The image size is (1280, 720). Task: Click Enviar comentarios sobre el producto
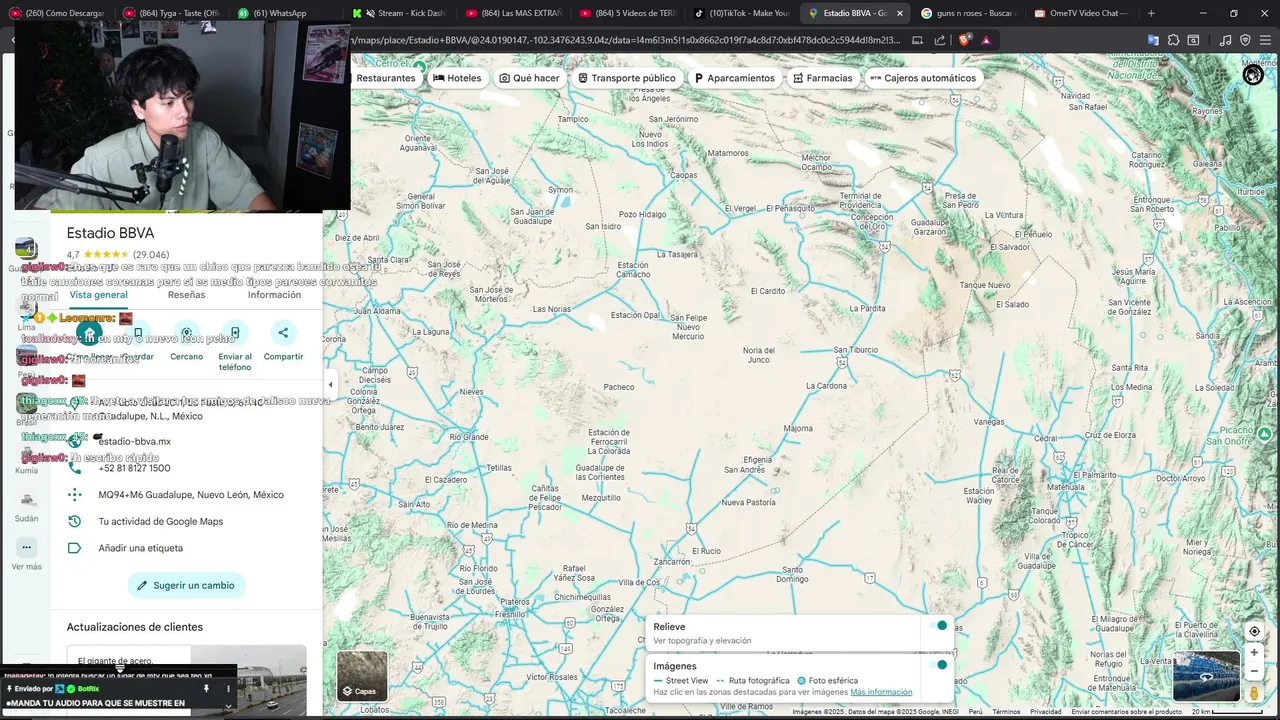[x=1127, y=712]
